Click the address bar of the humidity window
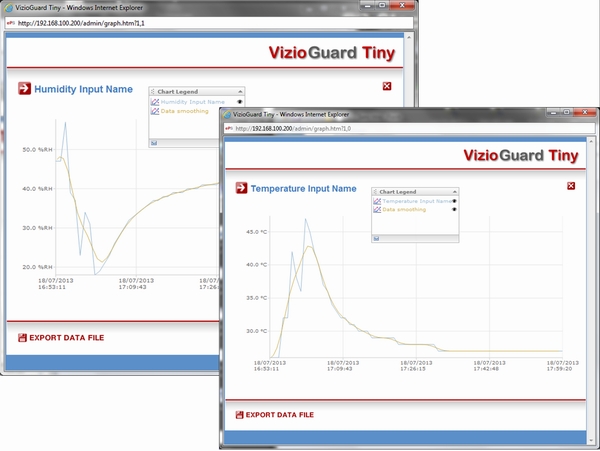This screenshot has height=451, width=600. 209,23
